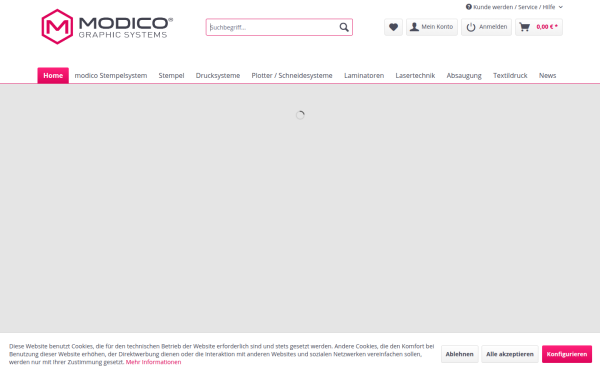Open the shopping cart showing 0,00 €
The height and width of the screenshot is (375, 600).
[539, 27]
